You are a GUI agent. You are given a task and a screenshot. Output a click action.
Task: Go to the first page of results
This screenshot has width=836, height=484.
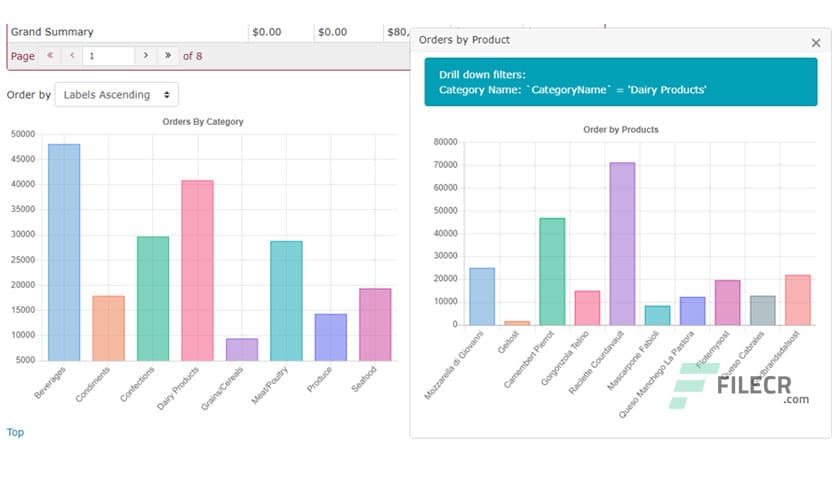(x=50, y=56)
